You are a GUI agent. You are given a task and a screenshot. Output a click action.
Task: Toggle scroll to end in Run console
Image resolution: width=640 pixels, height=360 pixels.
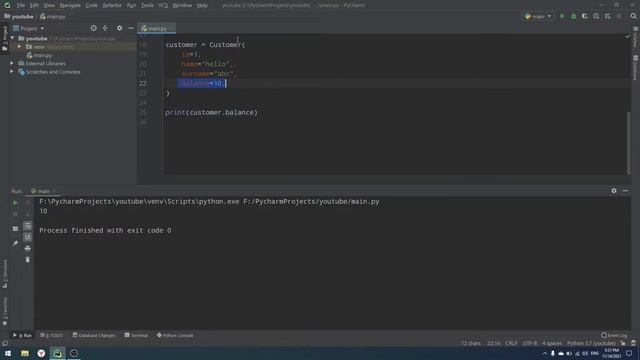27,237
